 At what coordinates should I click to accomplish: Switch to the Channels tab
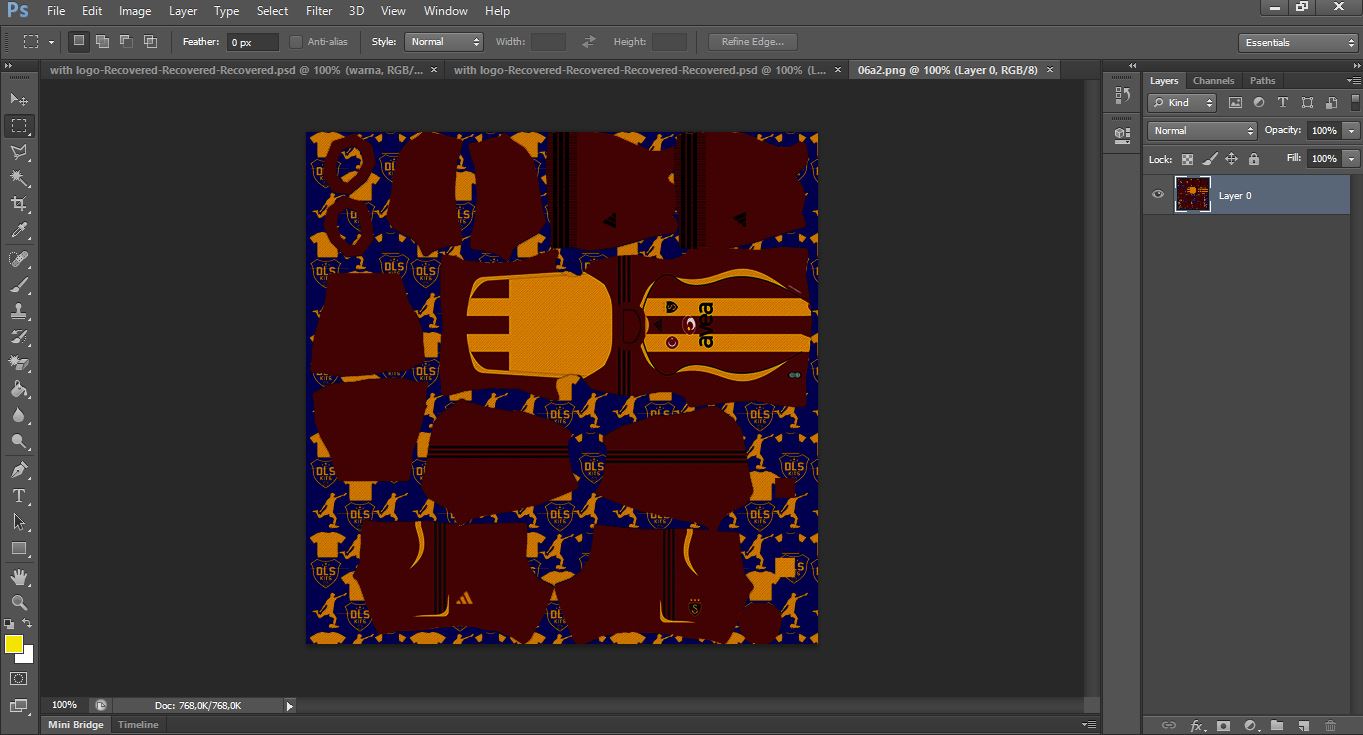1213,80
